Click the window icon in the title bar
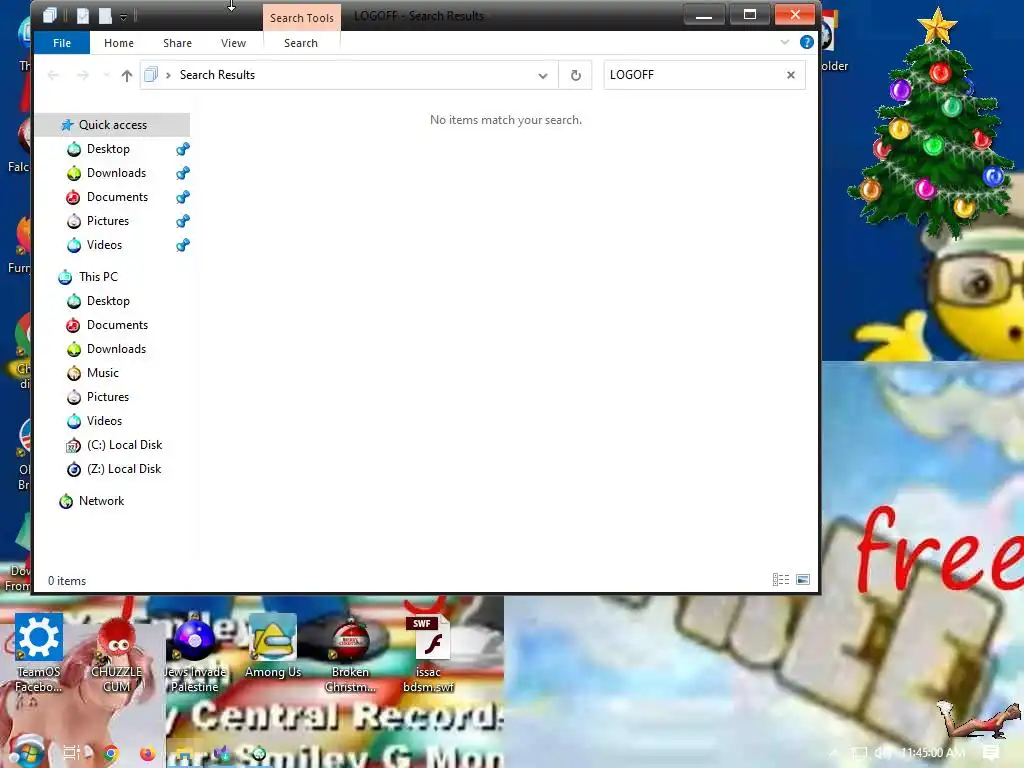 (50, 16)
